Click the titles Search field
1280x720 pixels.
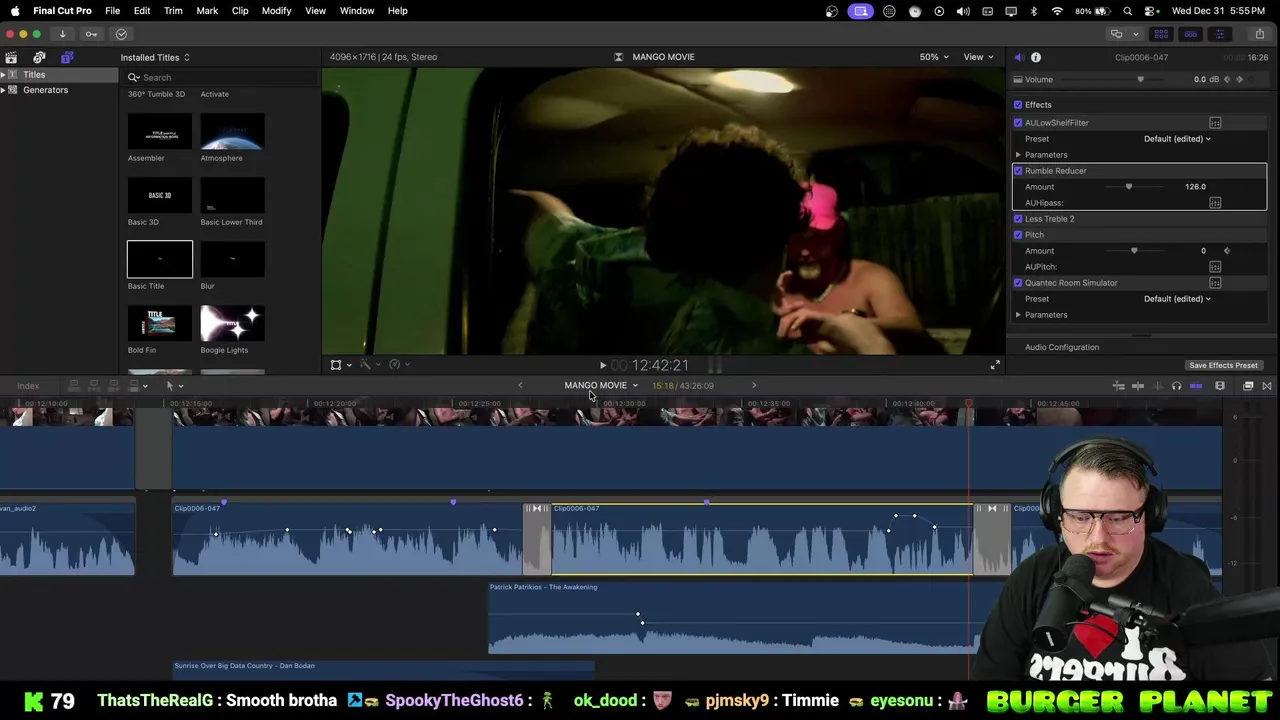220,78
